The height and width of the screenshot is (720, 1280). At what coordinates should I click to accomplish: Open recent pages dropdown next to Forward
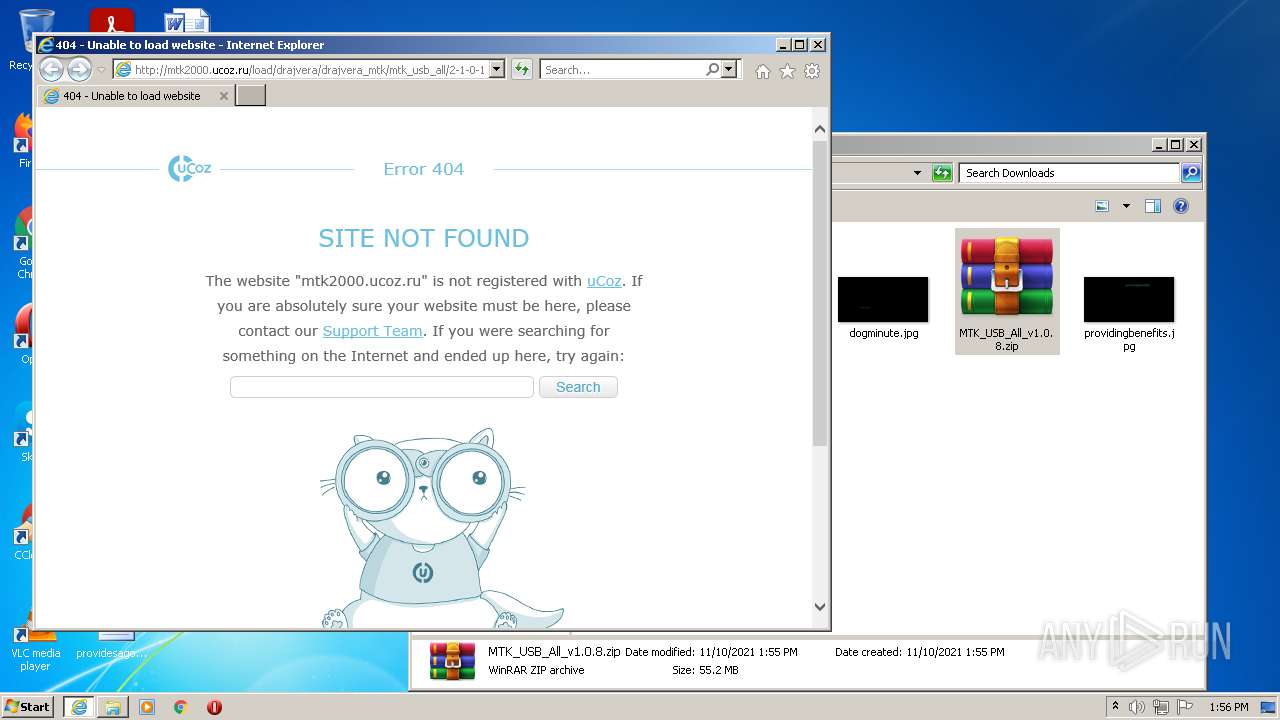pos(101,70)
